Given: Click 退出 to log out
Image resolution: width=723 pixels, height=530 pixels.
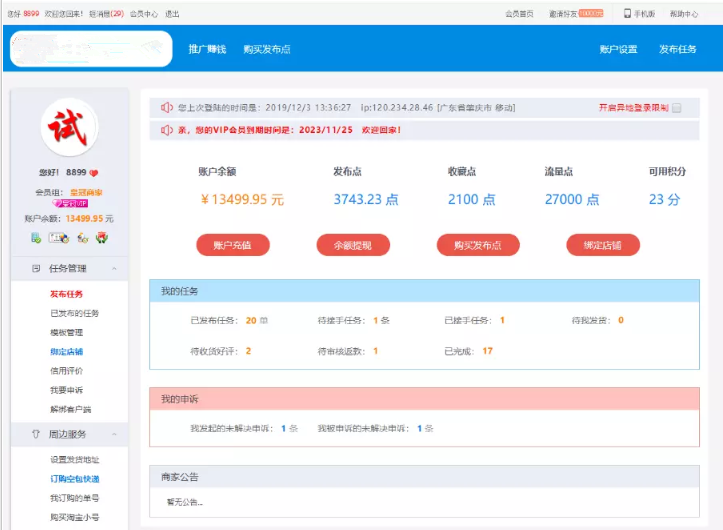Looking at the screenshot, I should 172,14.
